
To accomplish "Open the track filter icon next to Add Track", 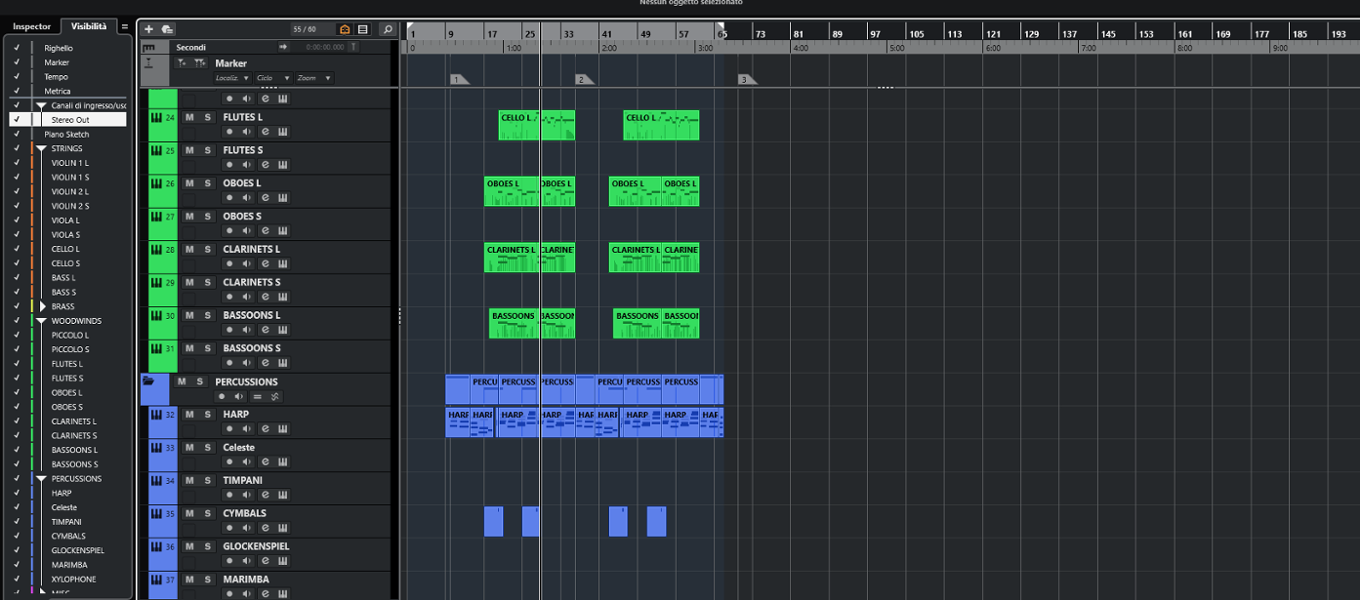I will tap(167, 30).
